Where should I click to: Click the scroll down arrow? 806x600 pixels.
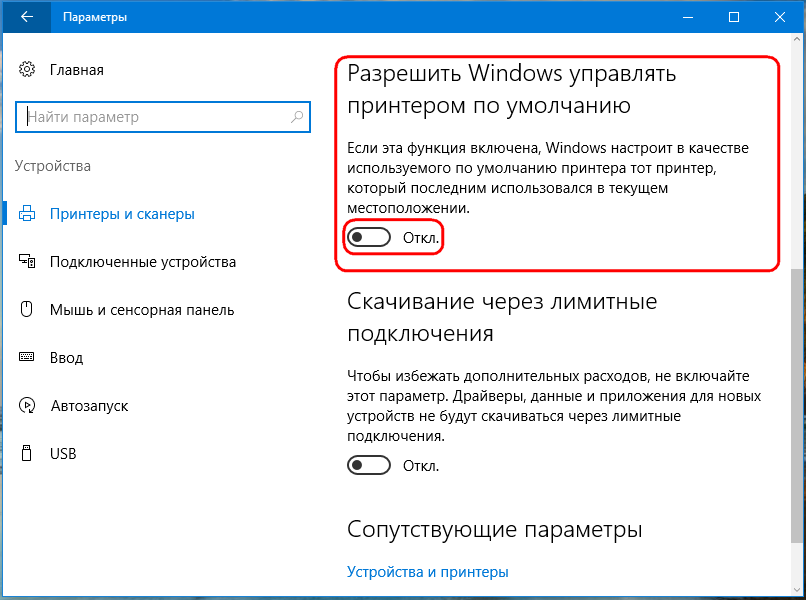coord(797,589)
